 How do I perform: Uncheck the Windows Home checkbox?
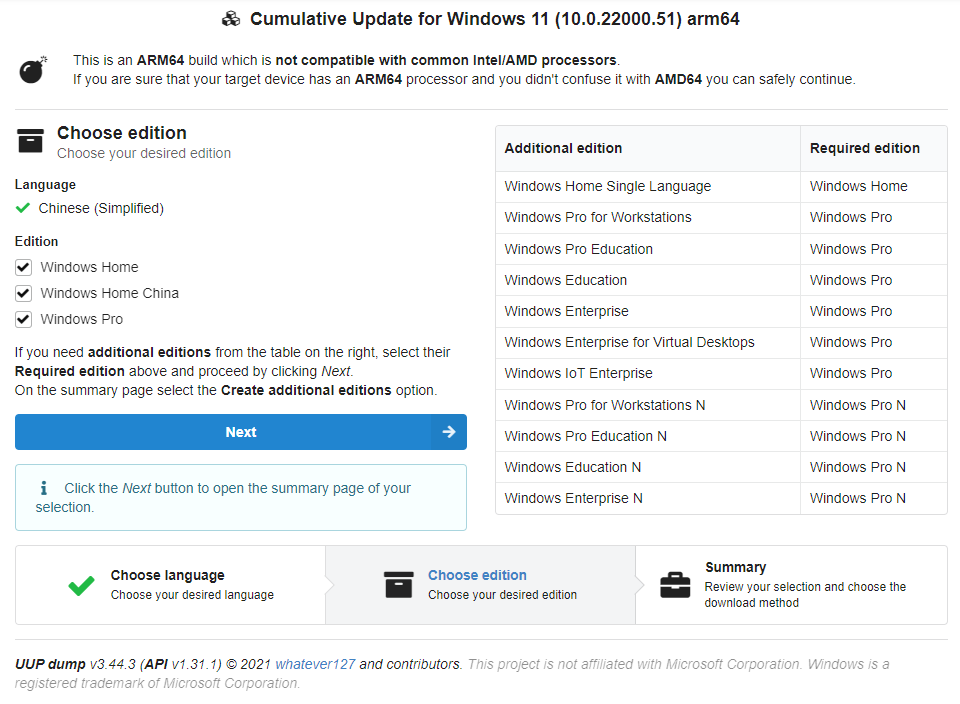pos(23,267)
